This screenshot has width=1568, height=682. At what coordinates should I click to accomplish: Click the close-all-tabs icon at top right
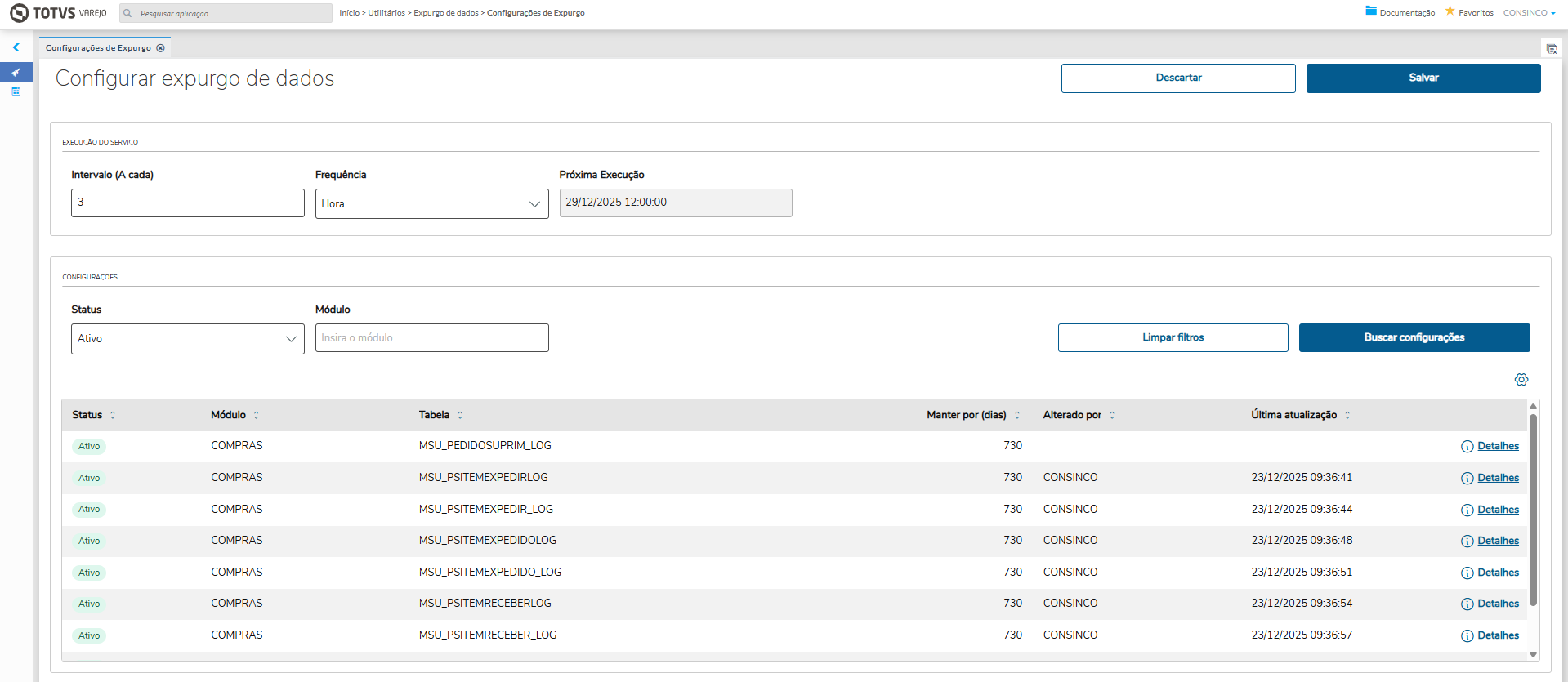point(1551,49)
